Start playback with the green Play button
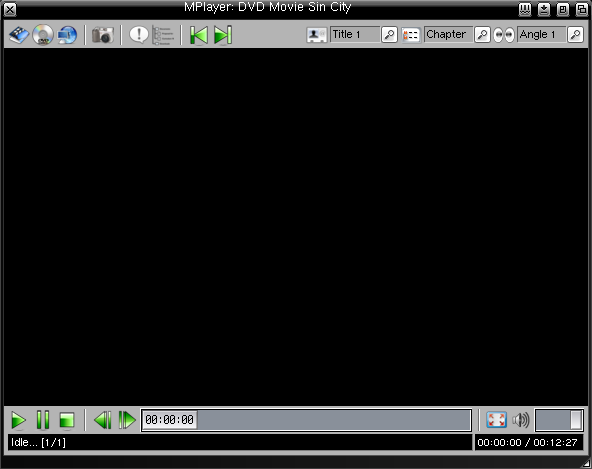The width and height of the screenshot is (592, 469). pyautogui.click(x=18, y=420)
